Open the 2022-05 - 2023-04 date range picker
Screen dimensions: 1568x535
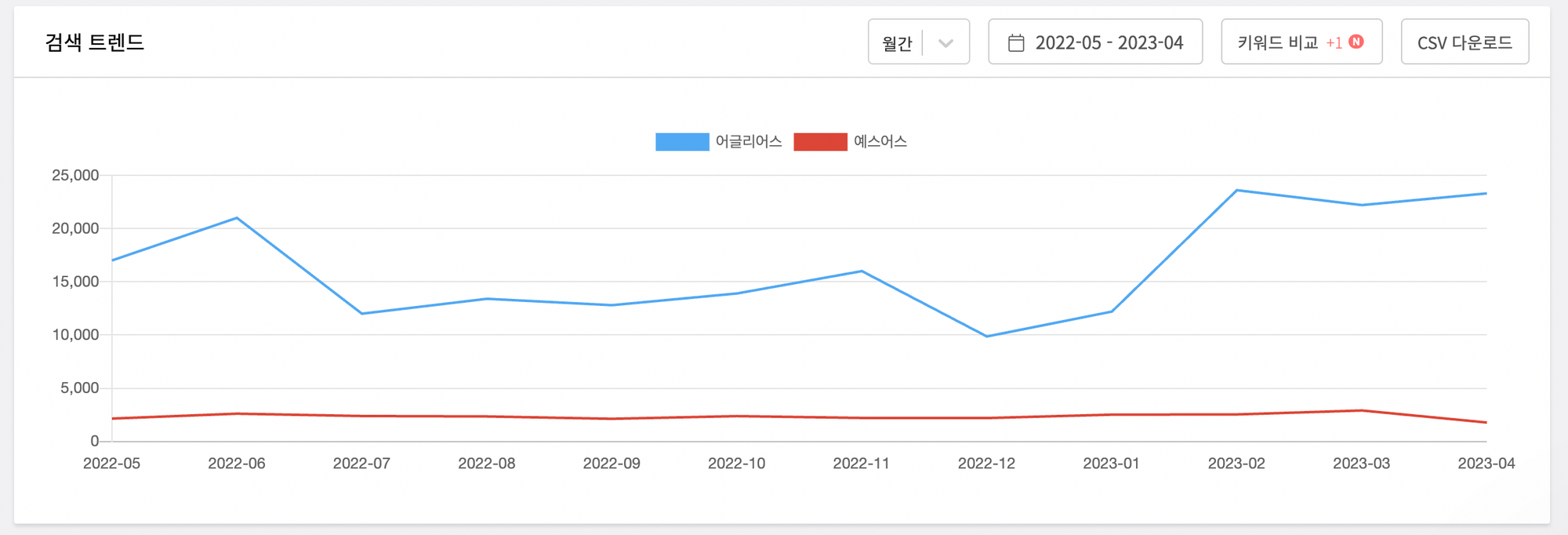click(x=1095, y=42)
